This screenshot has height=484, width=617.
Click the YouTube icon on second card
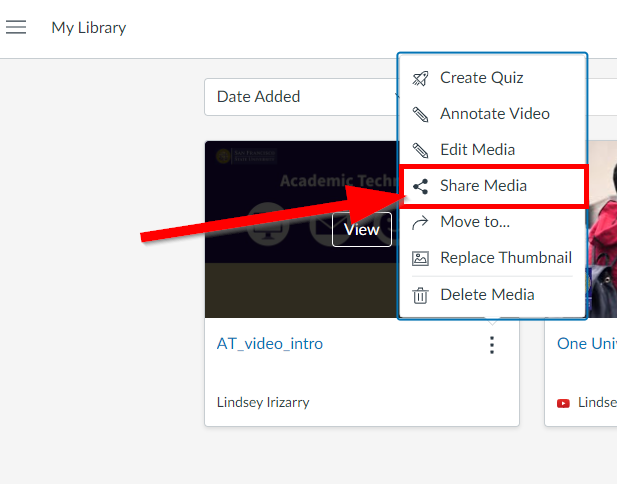coord(563,403)
